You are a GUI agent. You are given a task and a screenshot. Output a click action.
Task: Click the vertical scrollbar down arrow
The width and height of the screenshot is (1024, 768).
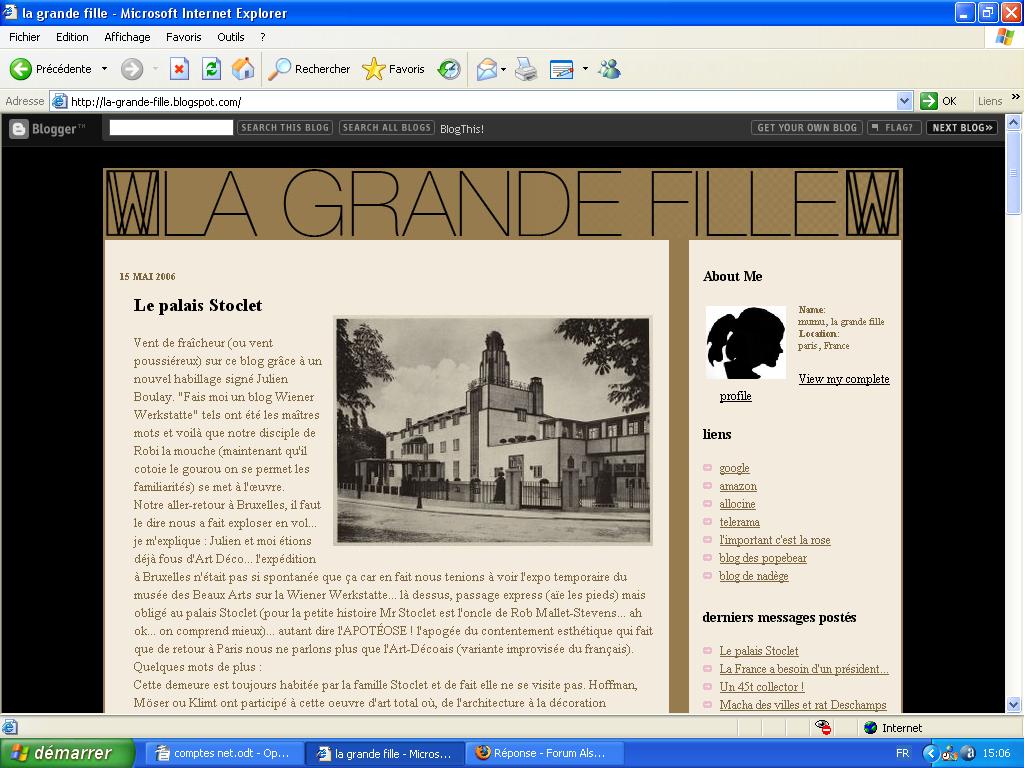(1014, 704)
